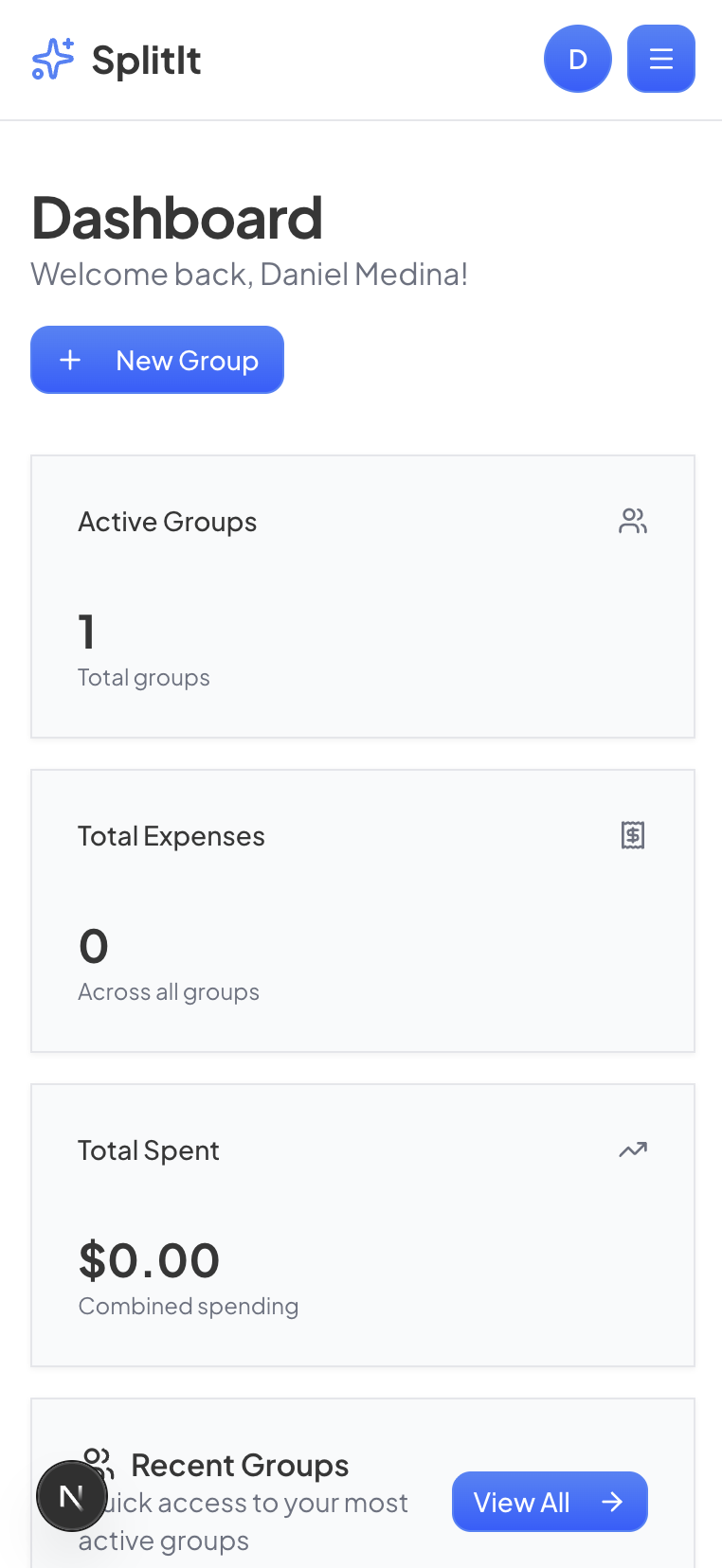The image size is (722, 1568).
Task: Select the Total Expenses card
Action: coord(363,911)
